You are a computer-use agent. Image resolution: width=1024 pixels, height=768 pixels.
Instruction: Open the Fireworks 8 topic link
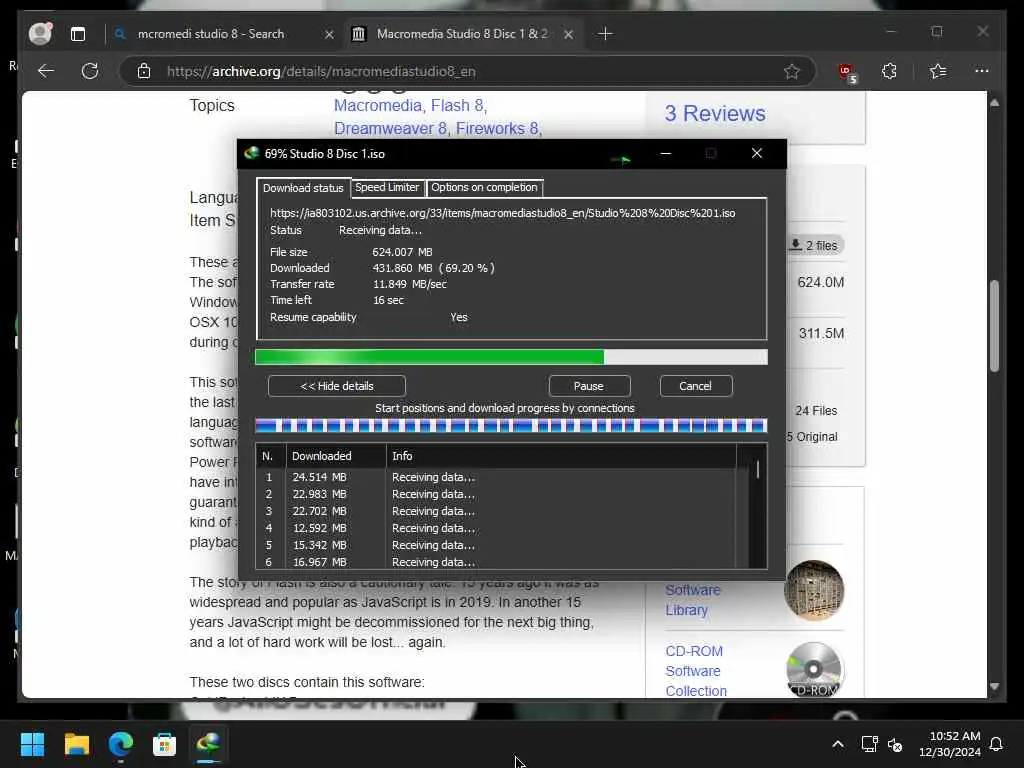pos(497,129)
